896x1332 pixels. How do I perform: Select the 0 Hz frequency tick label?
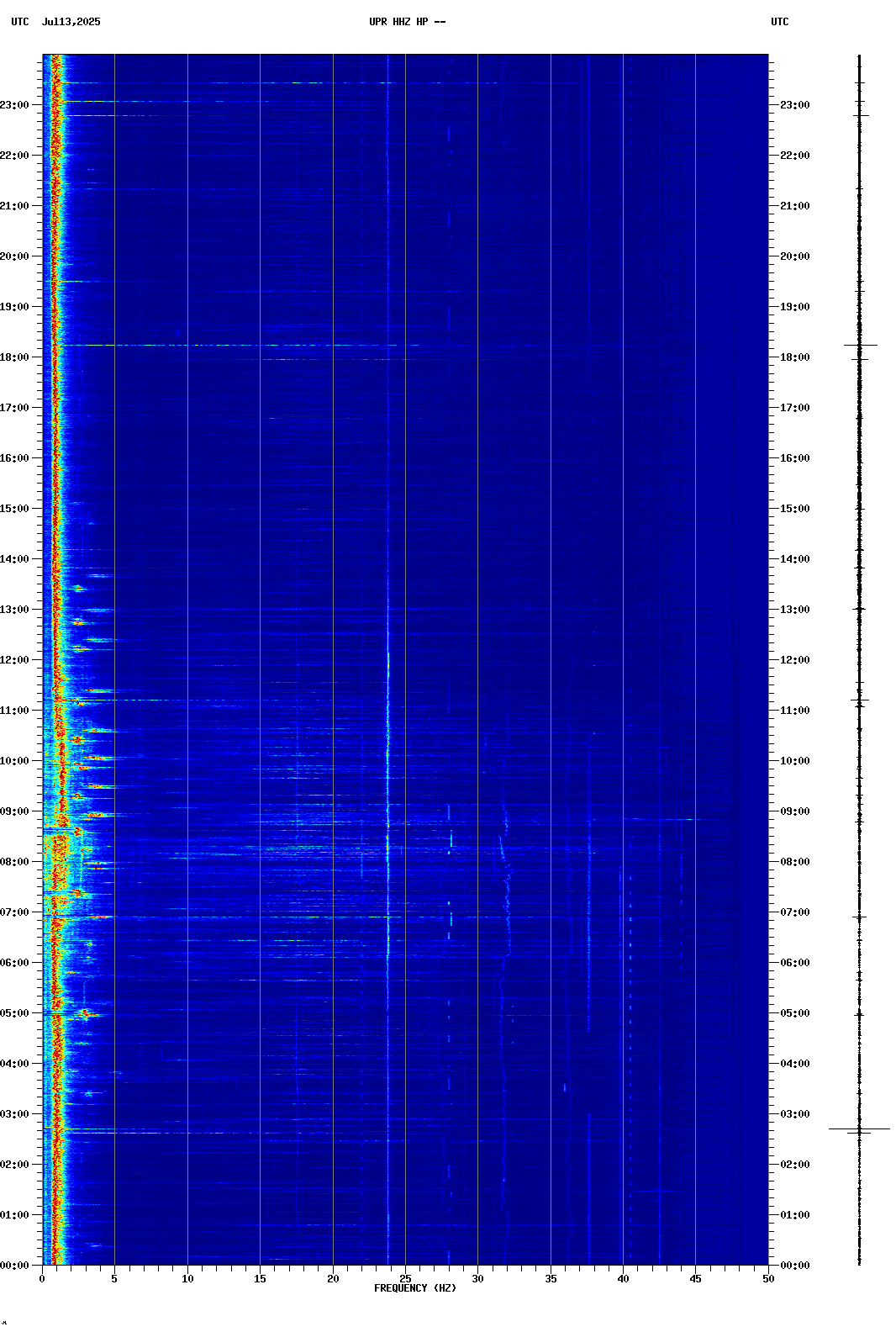(42, 1279)
